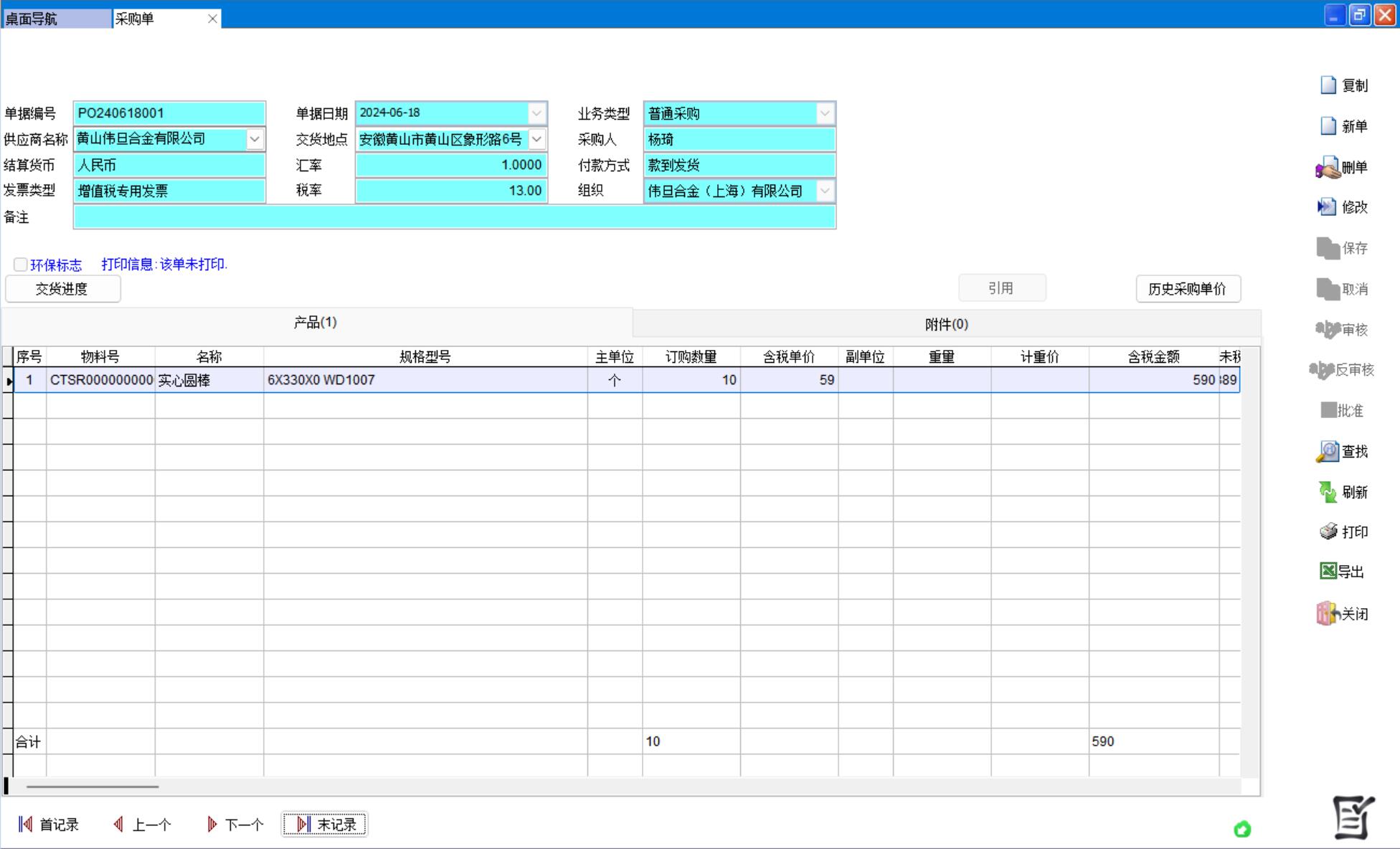Open the 单据日期 date dropdown
This screenshot has width=1400, height=849.
click(536, 113)
